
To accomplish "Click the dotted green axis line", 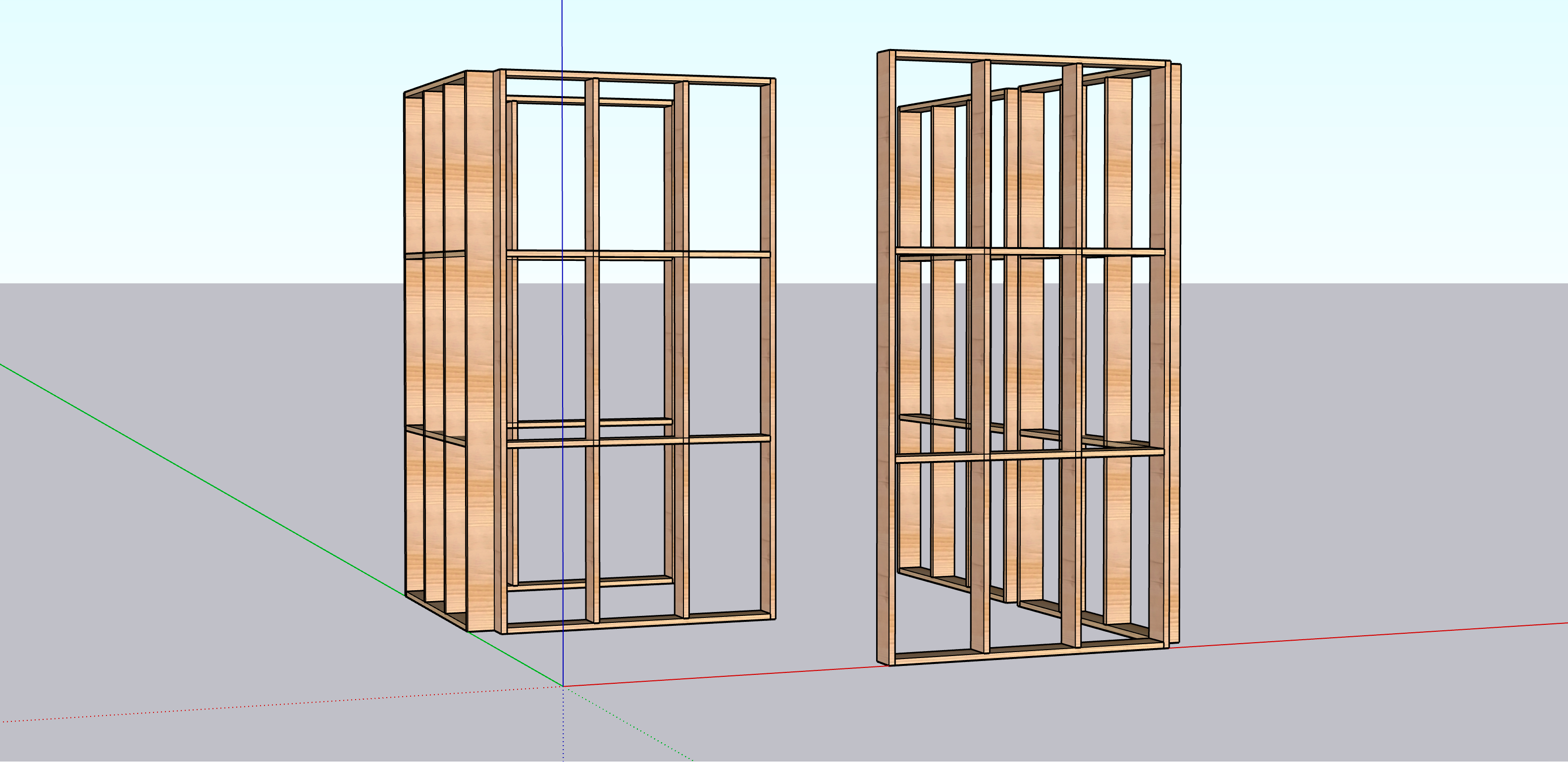I will 627,724.
